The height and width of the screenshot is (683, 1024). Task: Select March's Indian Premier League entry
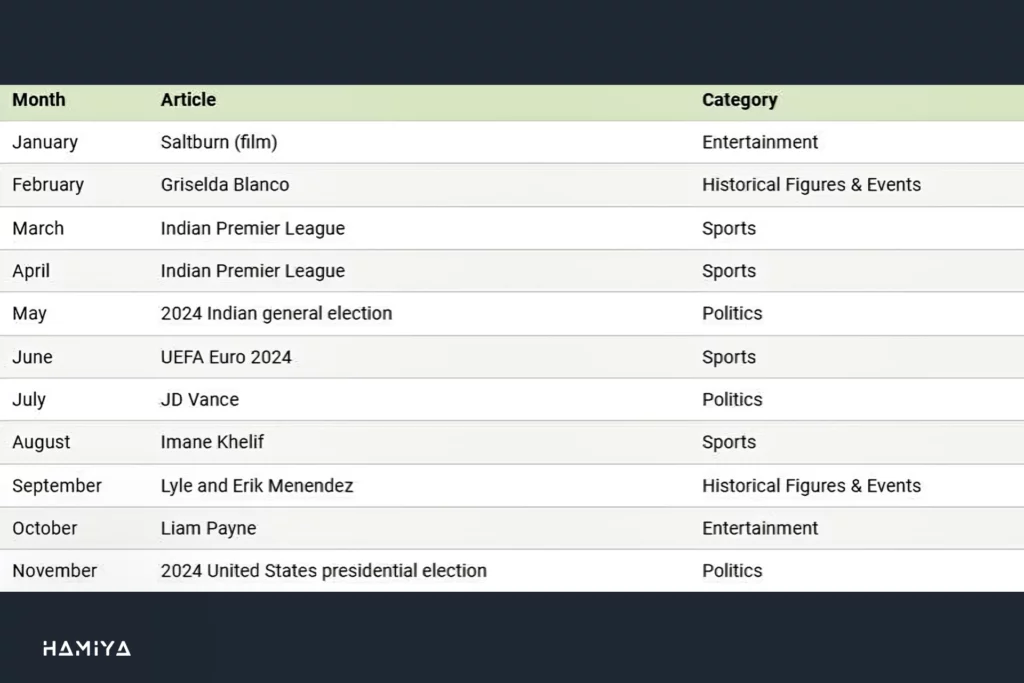252,228
